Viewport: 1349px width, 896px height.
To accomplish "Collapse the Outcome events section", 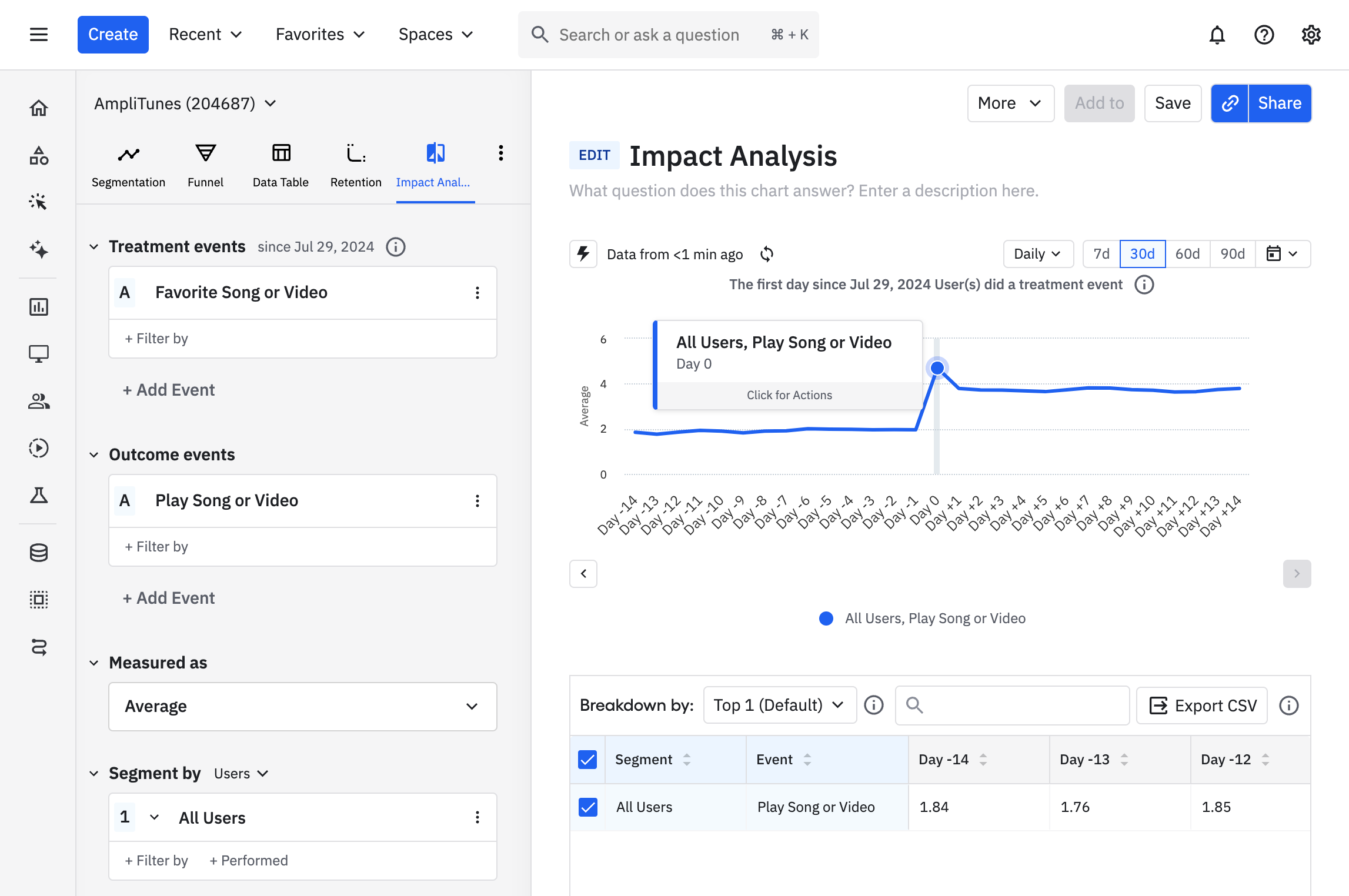I will (x=94, y=455).
